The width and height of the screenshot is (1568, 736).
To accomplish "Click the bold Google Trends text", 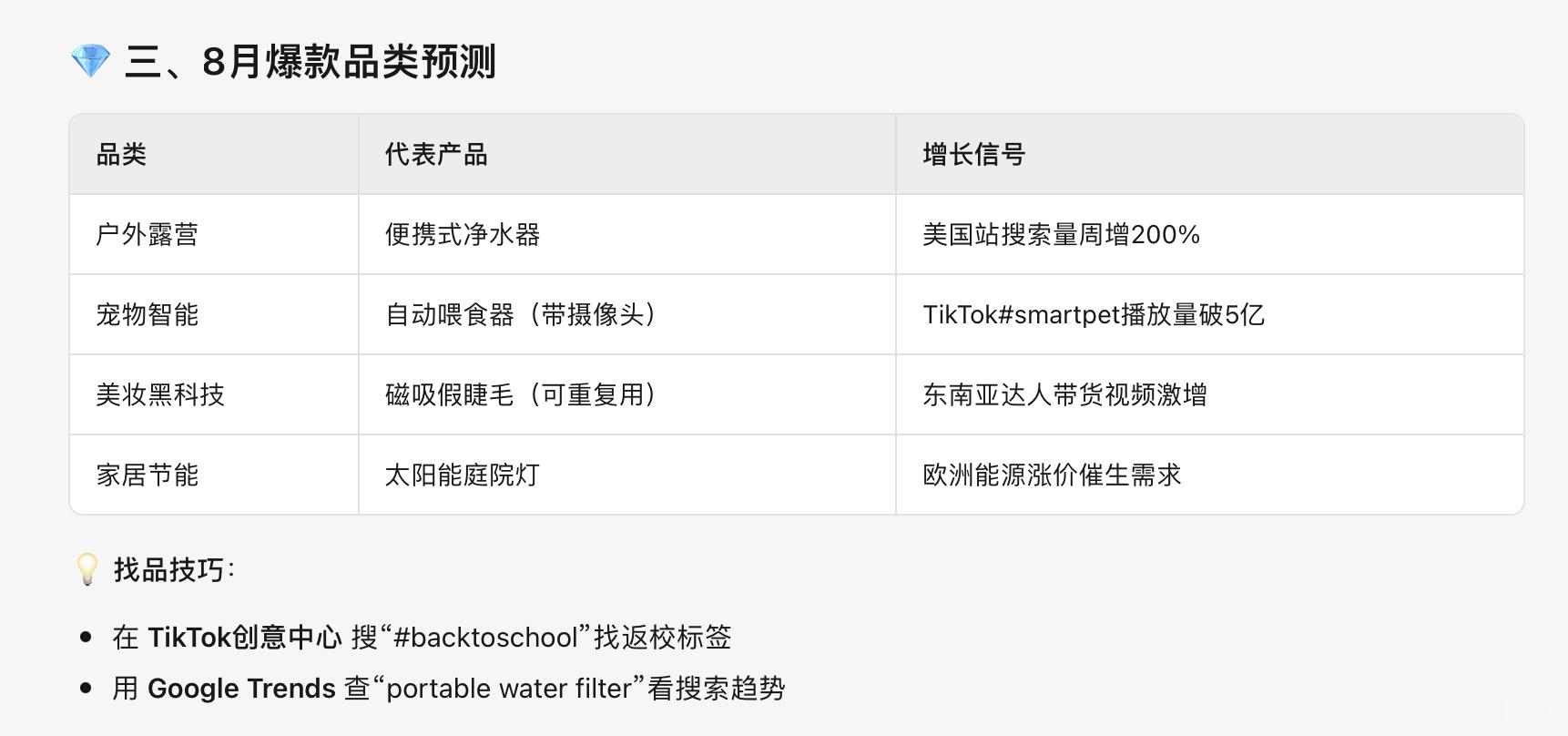I will (x=241, y=688).
